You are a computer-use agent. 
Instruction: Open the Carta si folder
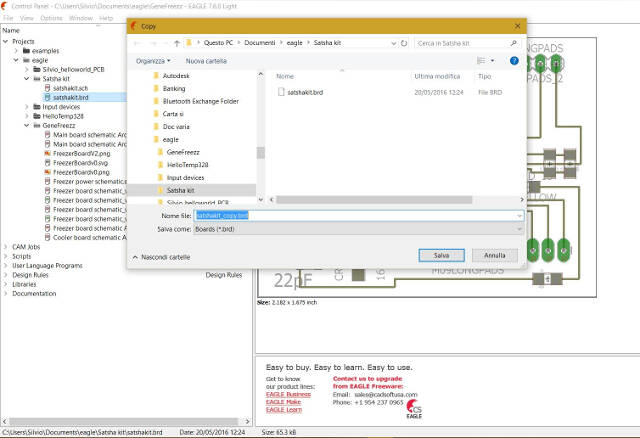pyautogui.click(x=173, y=114)
